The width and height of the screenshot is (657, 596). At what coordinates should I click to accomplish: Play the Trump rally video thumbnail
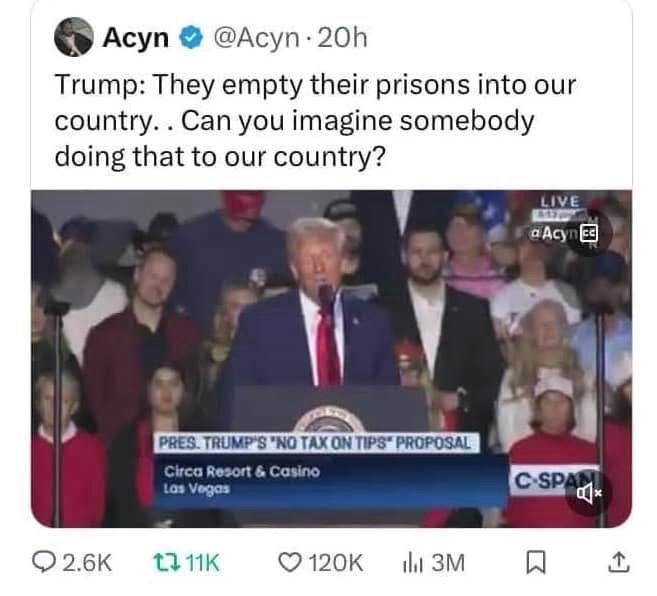coord(331,359)
